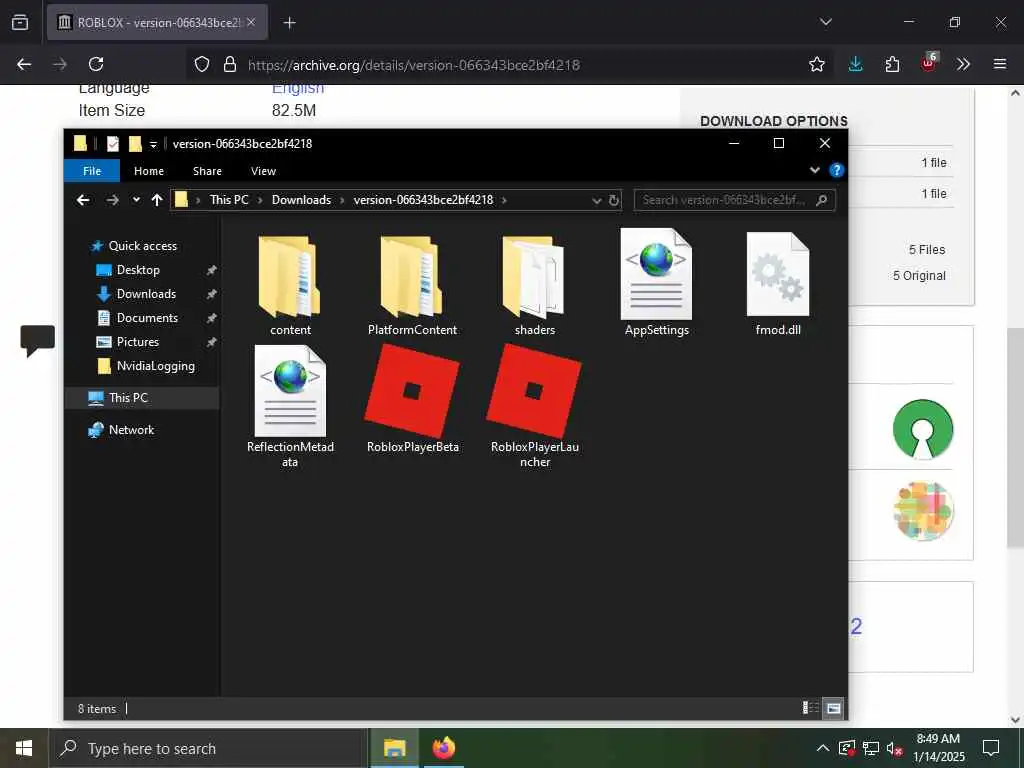
Task: Refresh the Explorer address bar
Action: tap(613, 200)
